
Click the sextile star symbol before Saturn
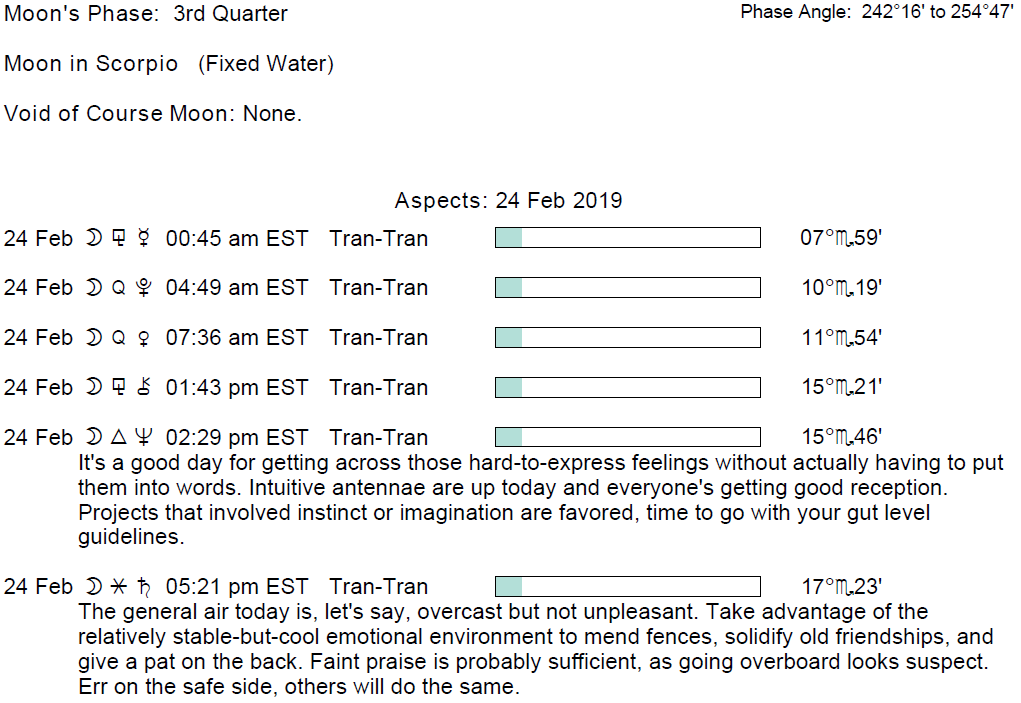118,587
